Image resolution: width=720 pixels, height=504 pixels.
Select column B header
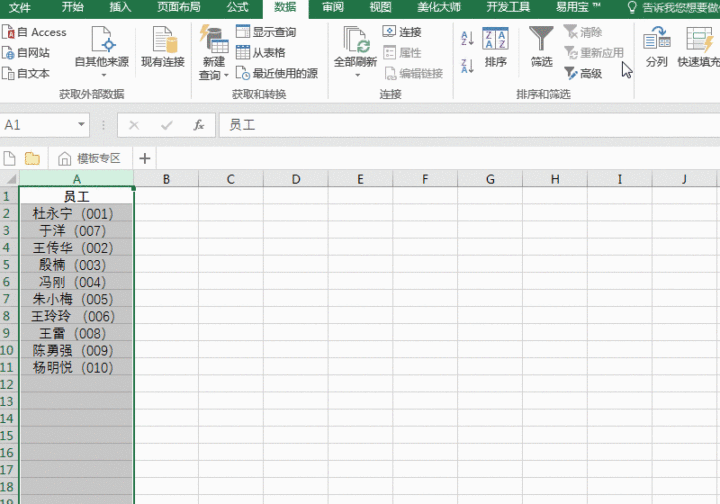click(x=166, y=179)
